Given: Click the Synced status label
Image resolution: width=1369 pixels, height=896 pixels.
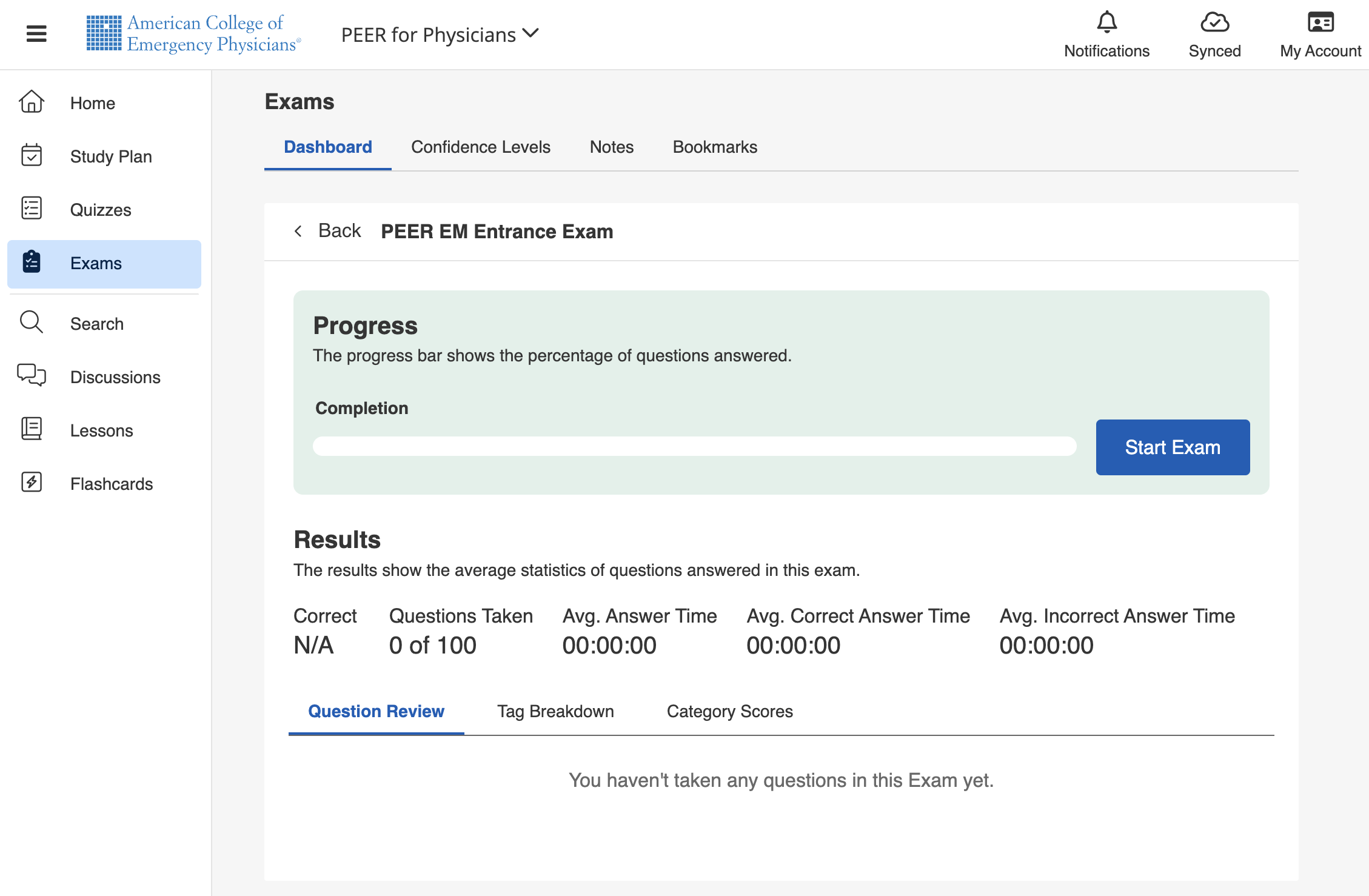Looking at the screenshot, I should 1214,51.
